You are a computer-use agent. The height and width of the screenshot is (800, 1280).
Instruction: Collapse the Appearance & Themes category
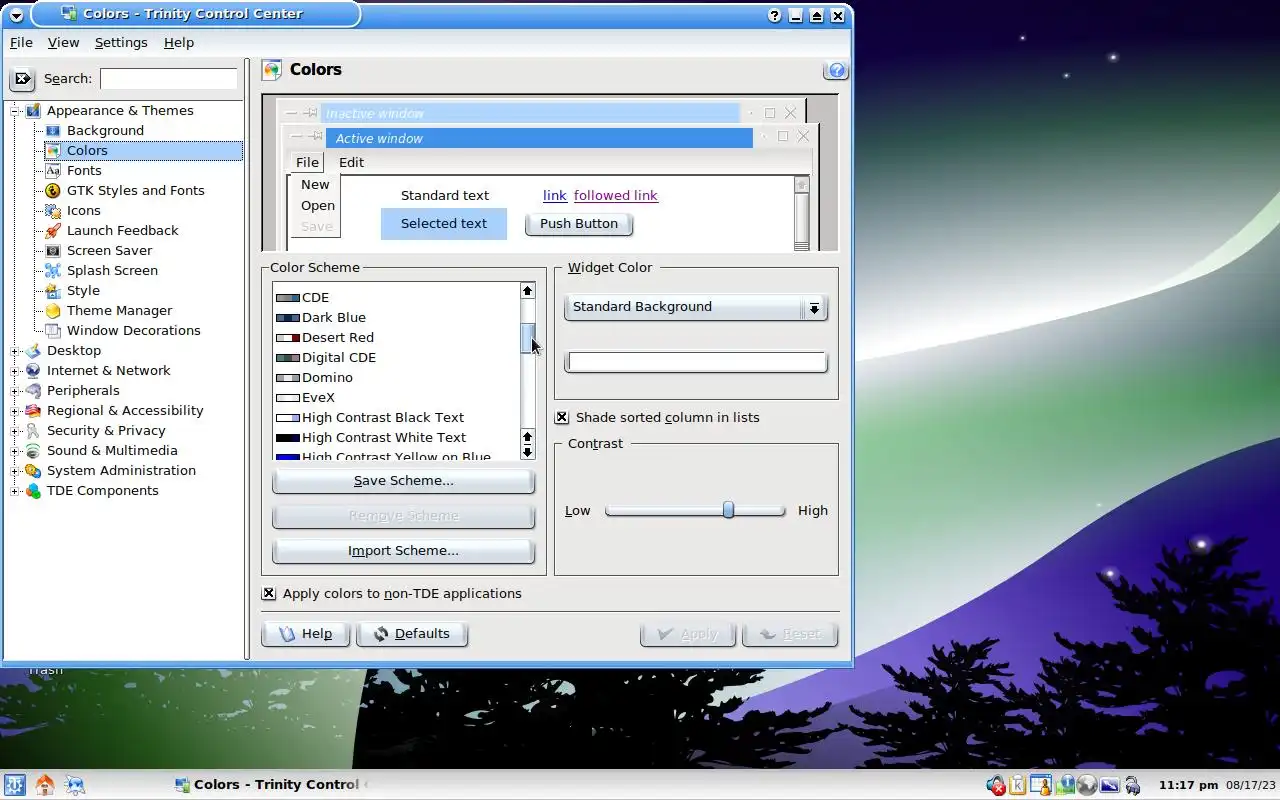tap(15, 110)
